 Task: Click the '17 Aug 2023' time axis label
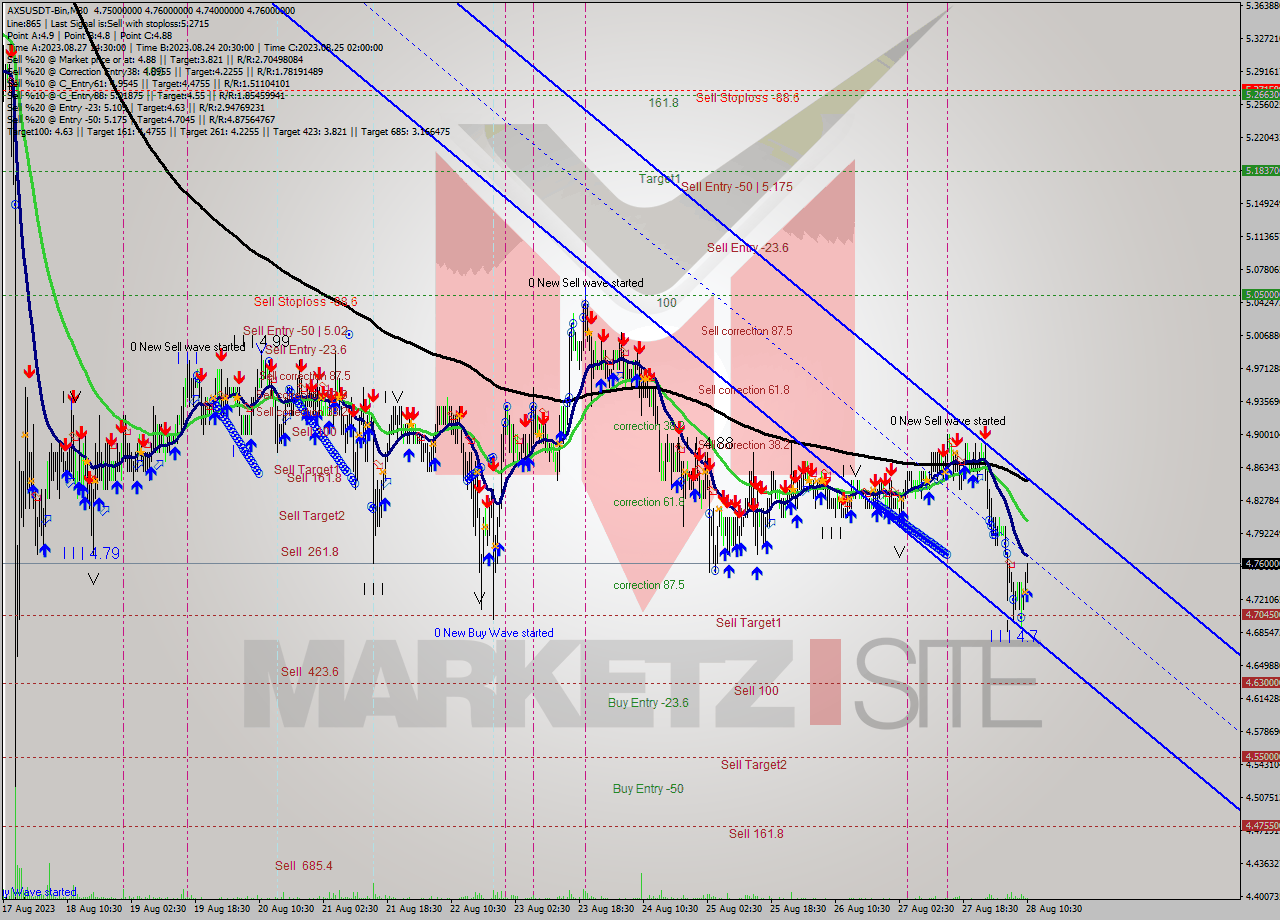(x=30, y=909)
